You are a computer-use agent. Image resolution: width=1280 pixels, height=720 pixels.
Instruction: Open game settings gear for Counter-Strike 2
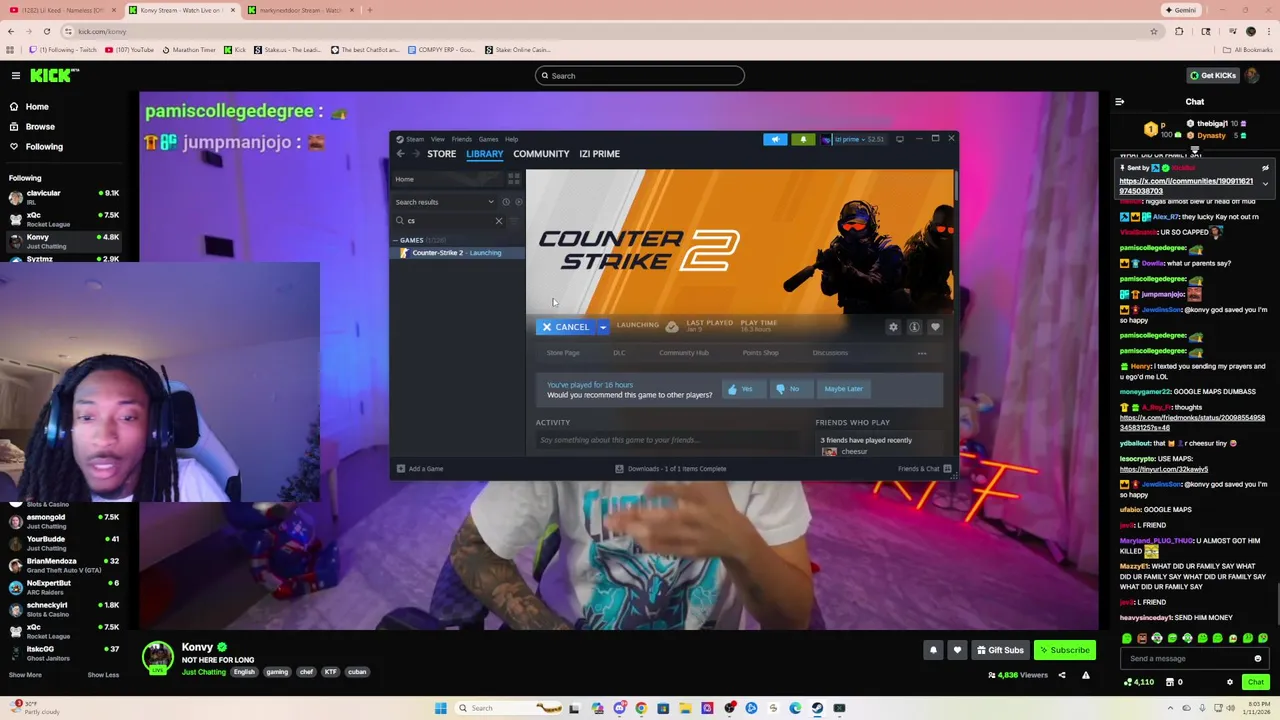[x=893, y=327]
